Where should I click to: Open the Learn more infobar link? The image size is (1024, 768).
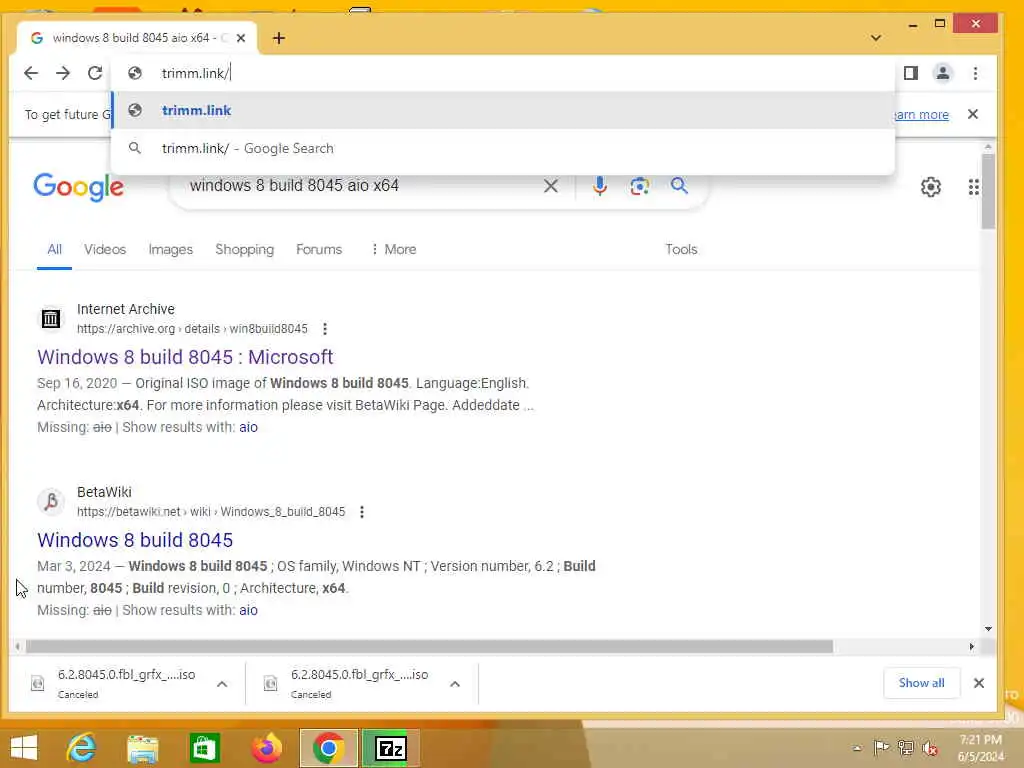click(921, 114)
